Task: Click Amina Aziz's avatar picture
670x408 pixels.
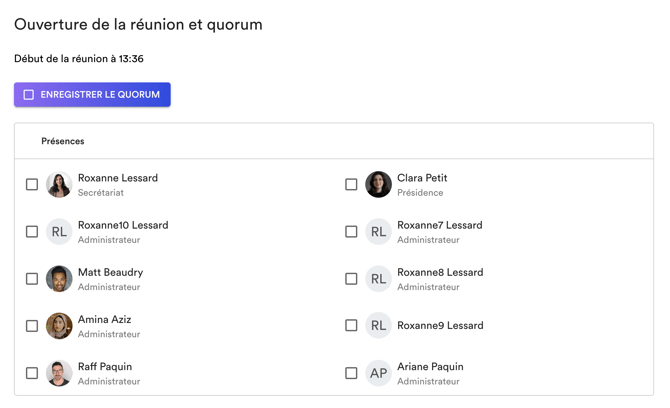Action: click(59, 326)
